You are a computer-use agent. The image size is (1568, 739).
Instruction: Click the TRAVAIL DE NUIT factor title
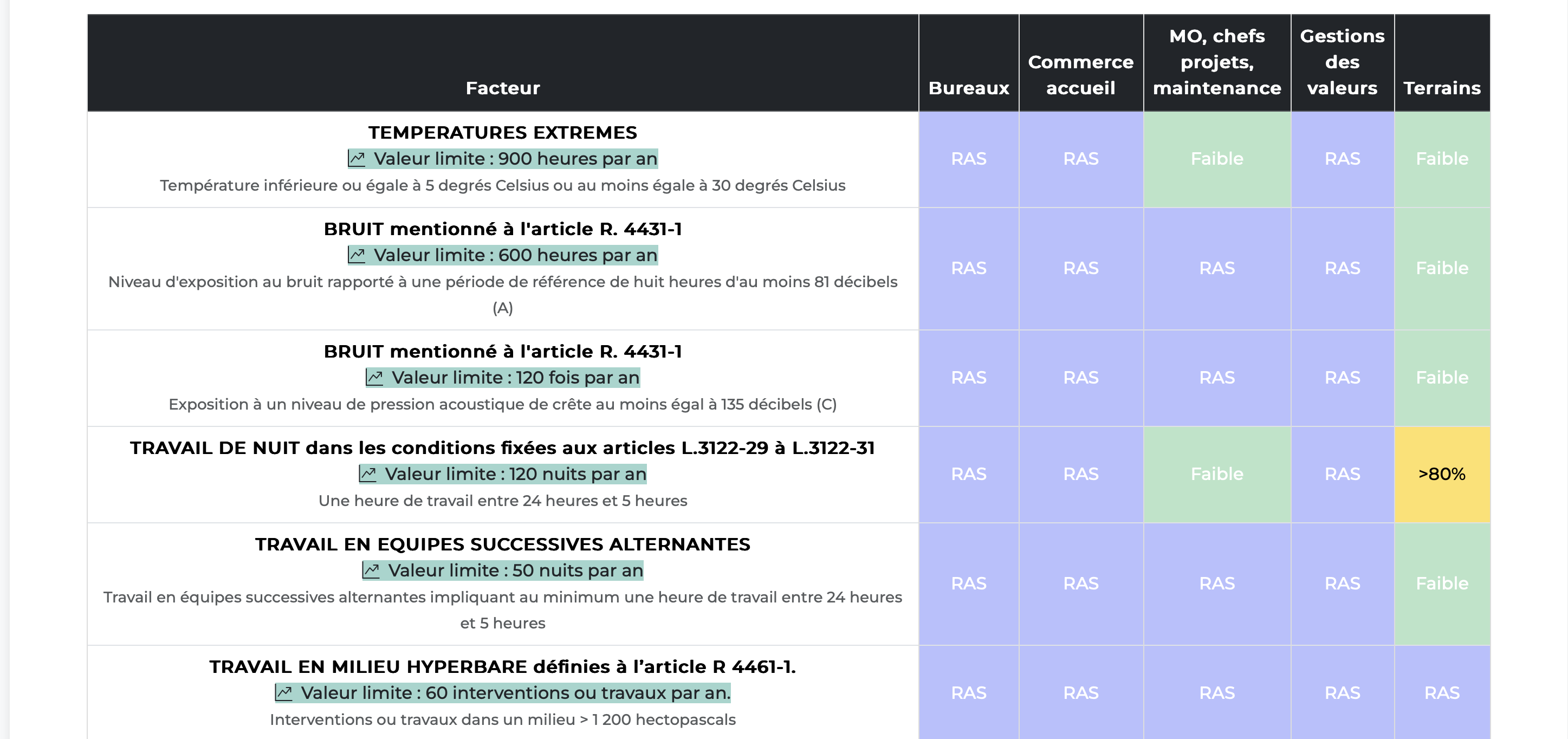point(503,448)
